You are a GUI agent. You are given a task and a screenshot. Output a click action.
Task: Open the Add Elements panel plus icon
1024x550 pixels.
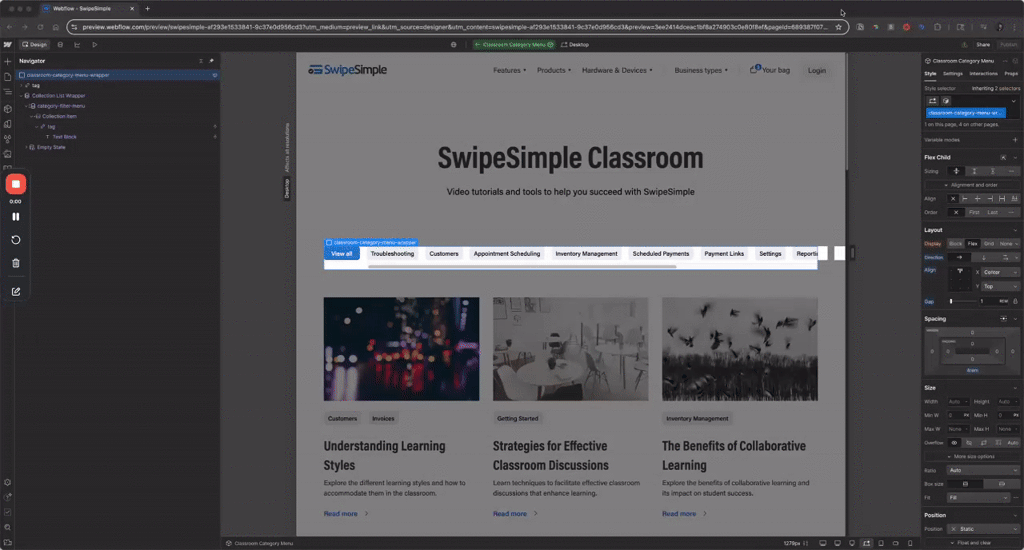click(8, 61)
